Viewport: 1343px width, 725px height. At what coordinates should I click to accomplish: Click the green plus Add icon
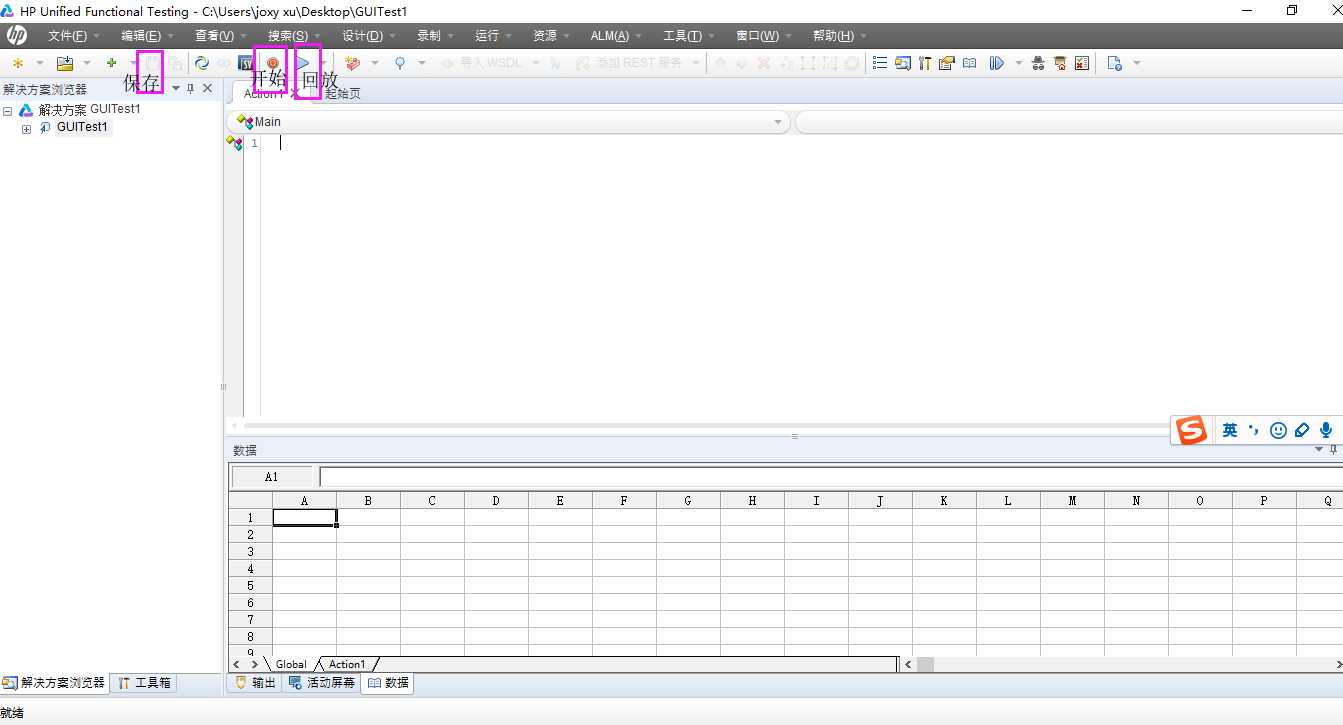tap(111, 63)
